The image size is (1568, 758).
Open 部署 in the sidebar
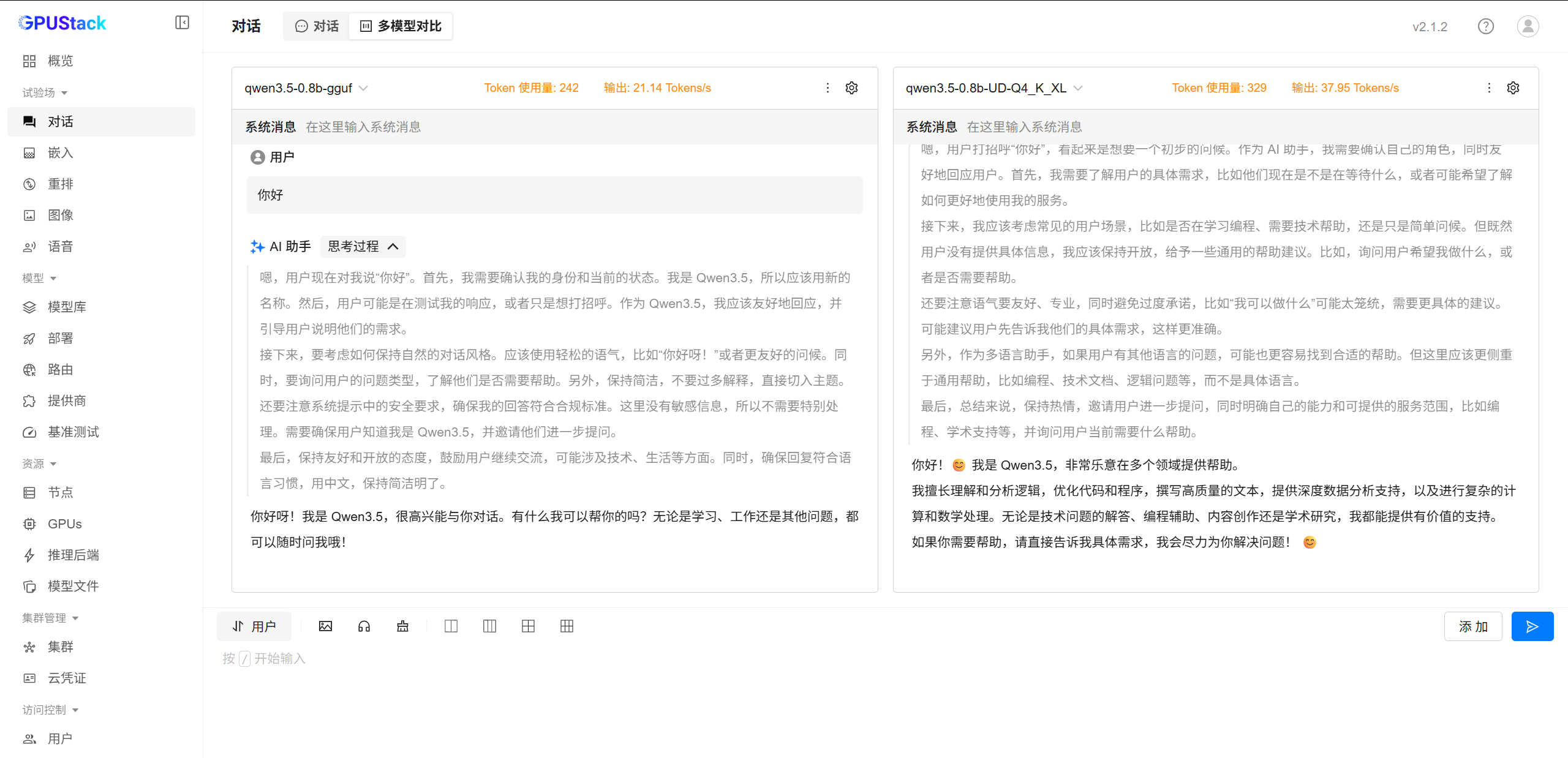pos(101,338)
